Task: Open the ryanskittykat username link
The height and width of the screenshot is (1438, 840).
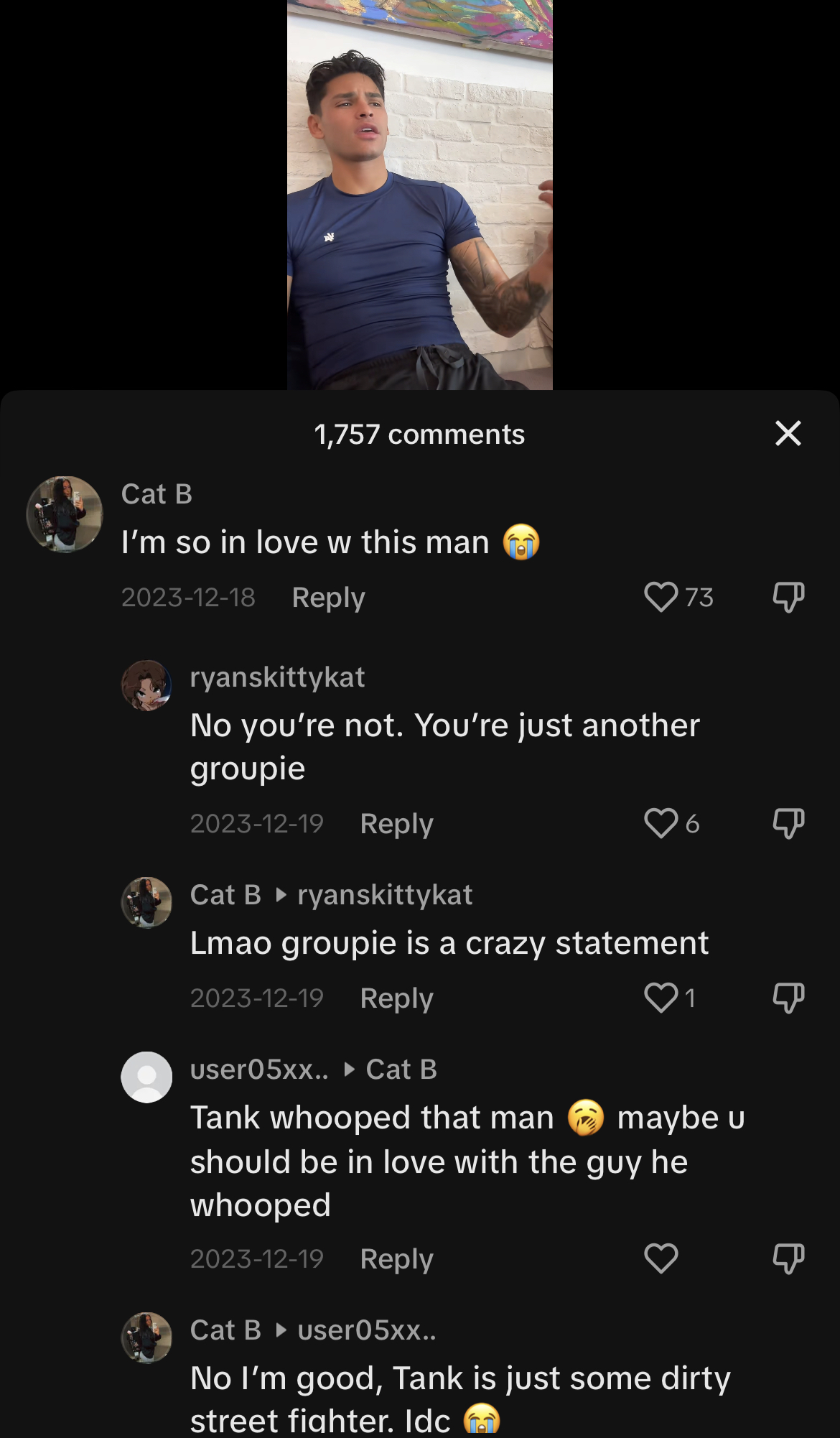Action: 277,677
